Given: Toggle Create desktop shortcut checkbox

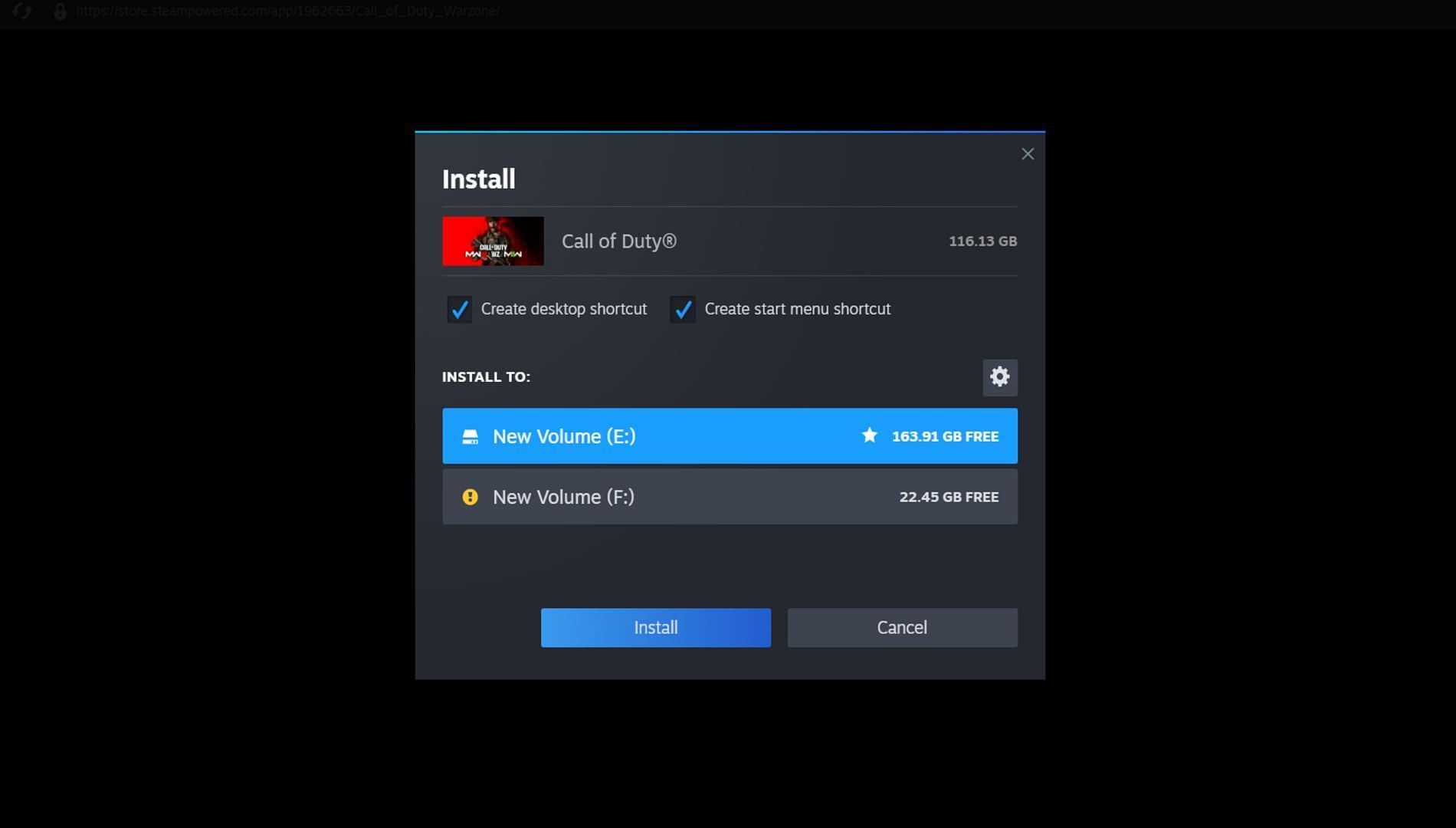Looking at the screenshot, I should click(459, 310).
